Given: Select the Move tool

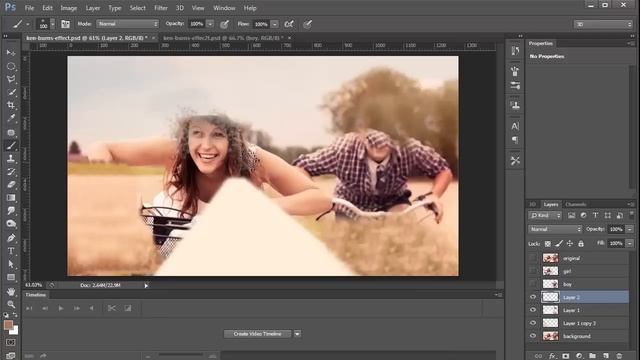Looking at the screenshot, I should click(11, 53).
